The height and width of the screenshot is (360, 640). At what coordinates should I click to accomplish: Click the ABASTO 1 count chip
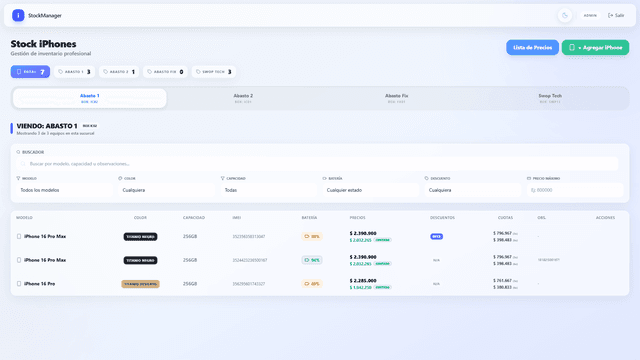[x=74, y=72]
